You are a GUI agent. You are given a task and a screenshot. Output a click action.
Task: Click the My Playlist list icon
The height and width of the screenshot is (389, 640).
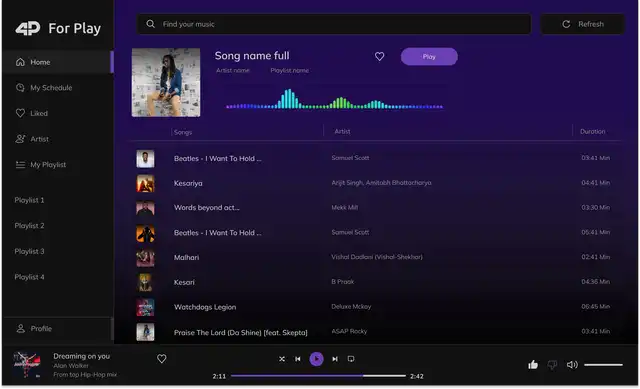(x=20, y=164)
